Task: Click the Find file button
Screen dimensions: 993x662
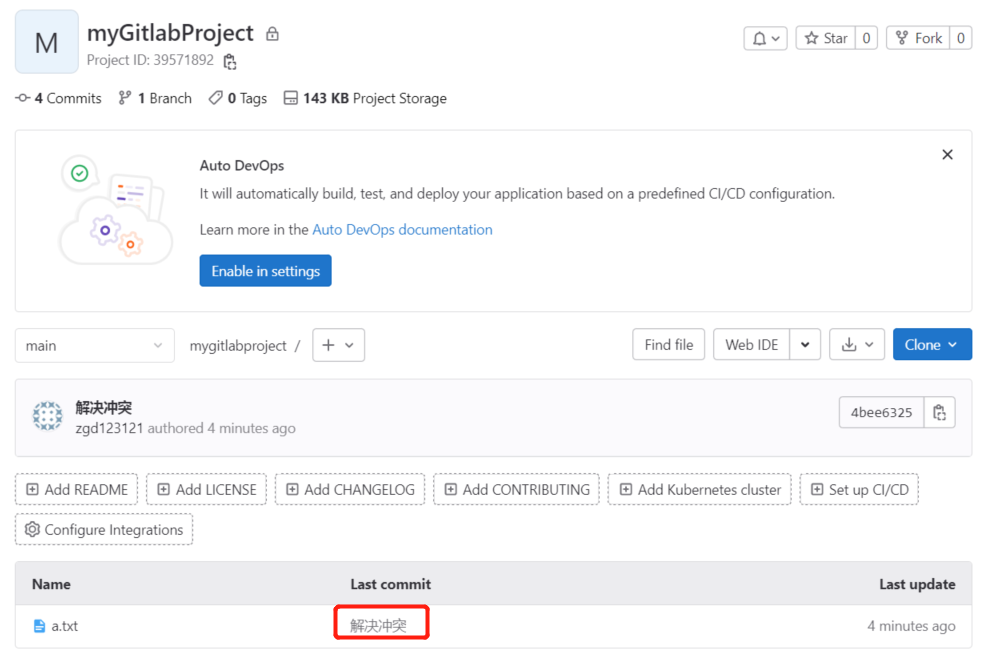Action: point(669,345)
